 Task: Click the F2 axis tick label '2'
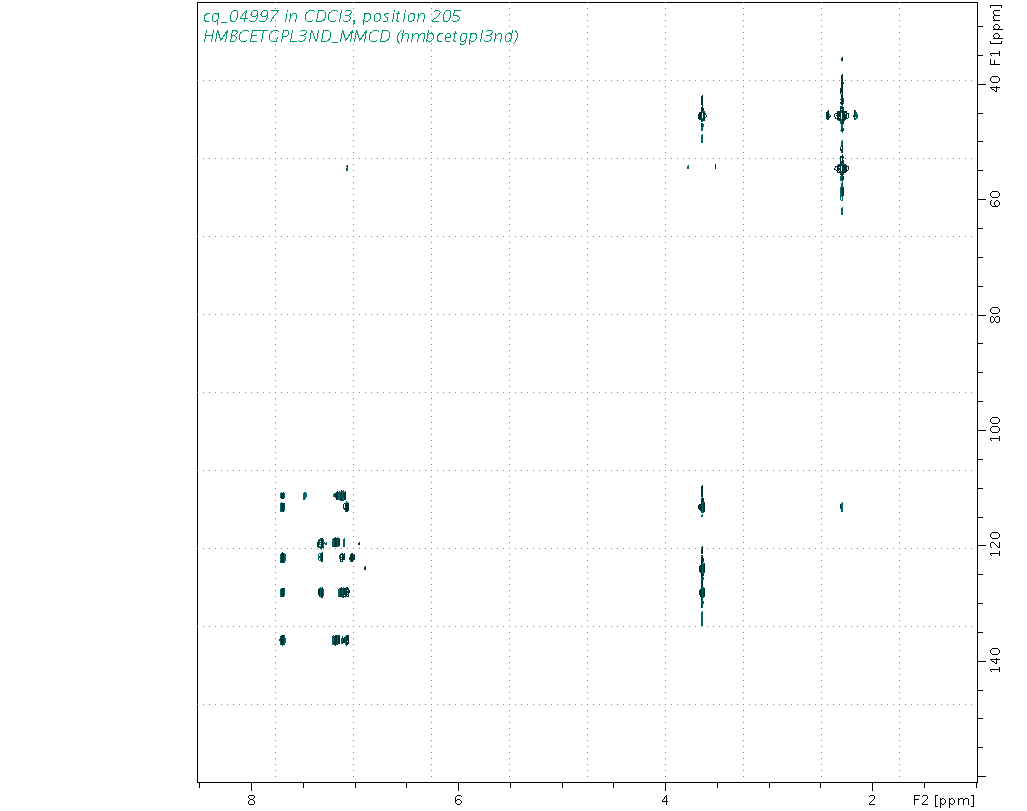pos(872,801)
